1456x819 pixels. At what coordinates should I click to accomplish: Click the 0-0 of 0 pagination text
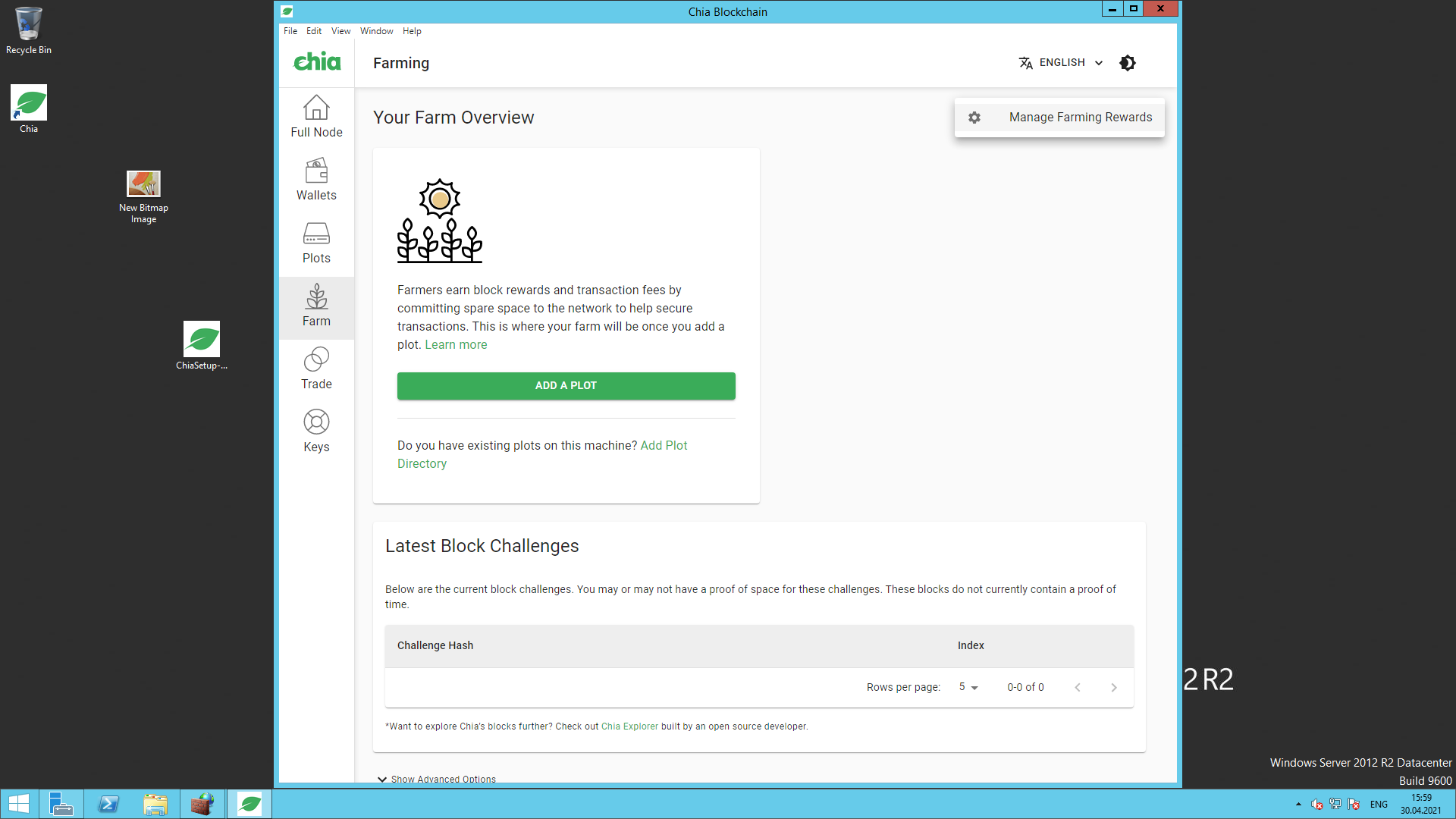click(x=1025, y=687)
